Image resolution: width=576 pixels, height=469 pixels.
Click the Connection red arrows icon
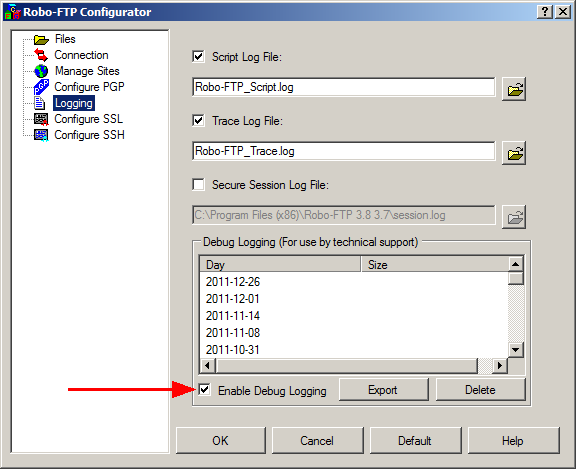tap(41, 55)
